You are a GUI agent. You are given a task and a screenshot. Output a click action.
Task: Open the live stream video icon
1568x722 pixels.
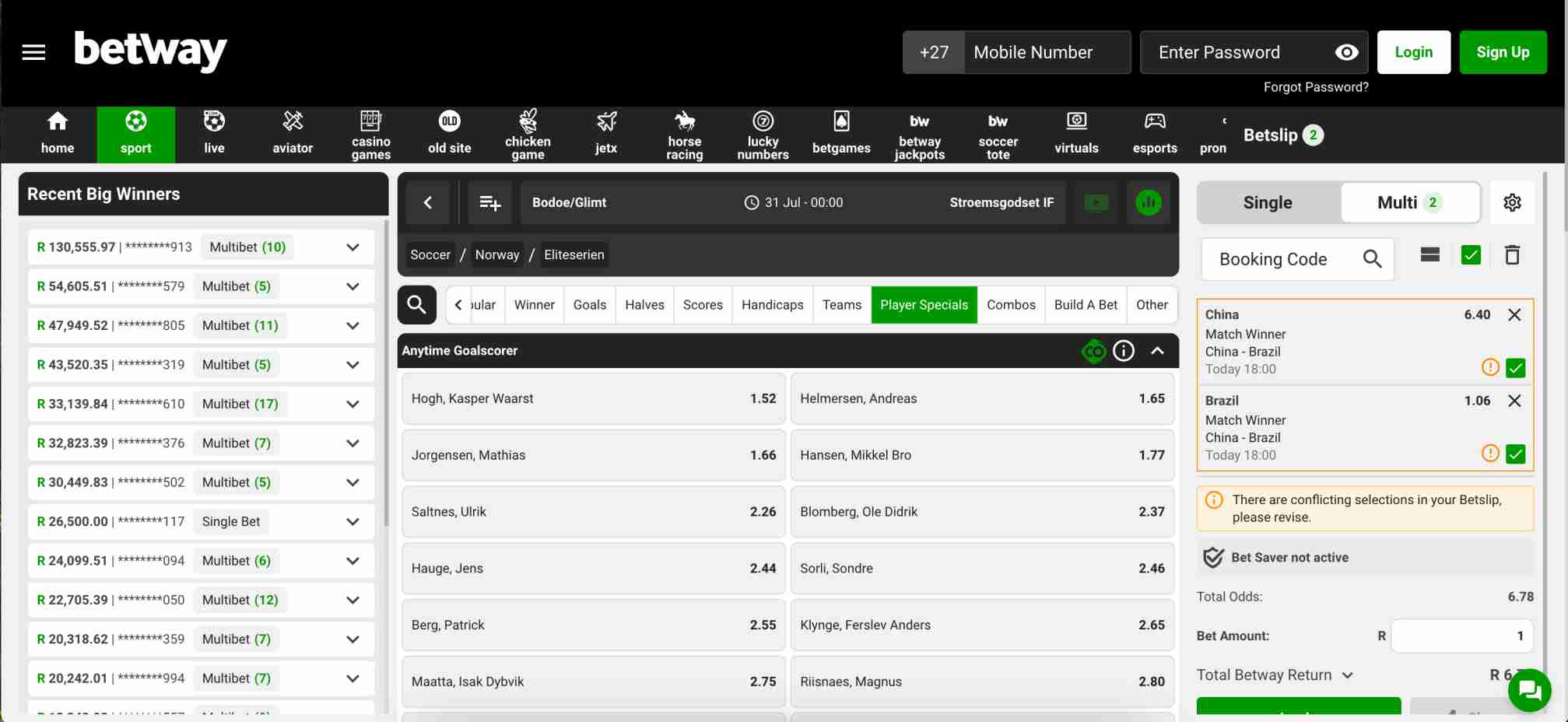tap(1096, 202)
